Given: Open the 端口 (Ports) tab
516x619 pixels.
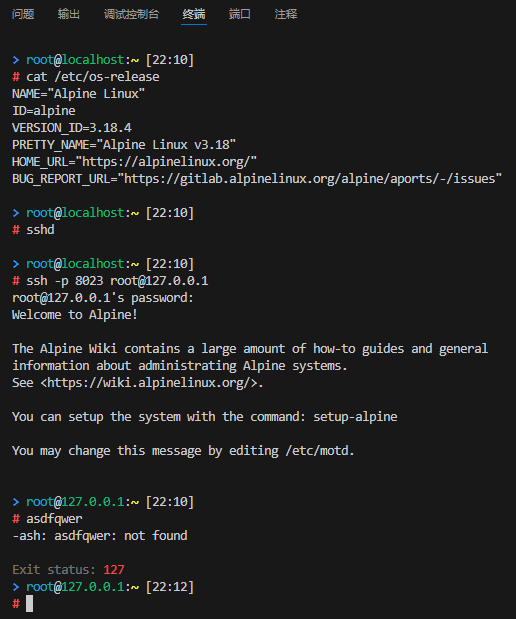Looking at the screenshot, I should tap(240, 14).
